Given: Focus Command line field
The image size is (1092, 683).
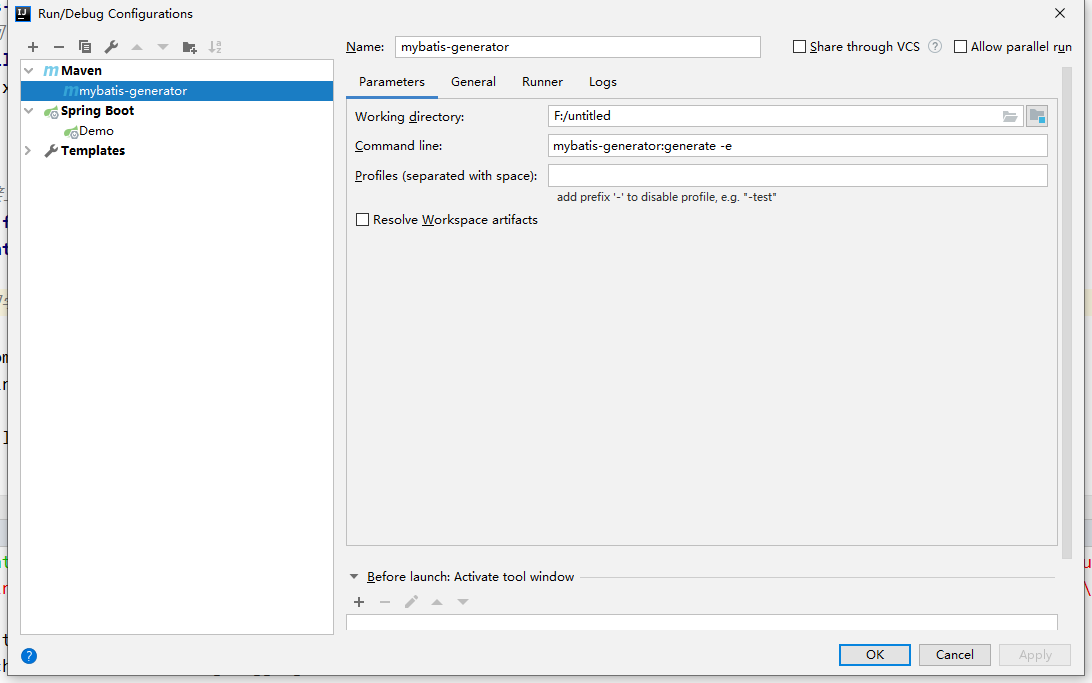Looking at the screenshot, I should point(797,146).
